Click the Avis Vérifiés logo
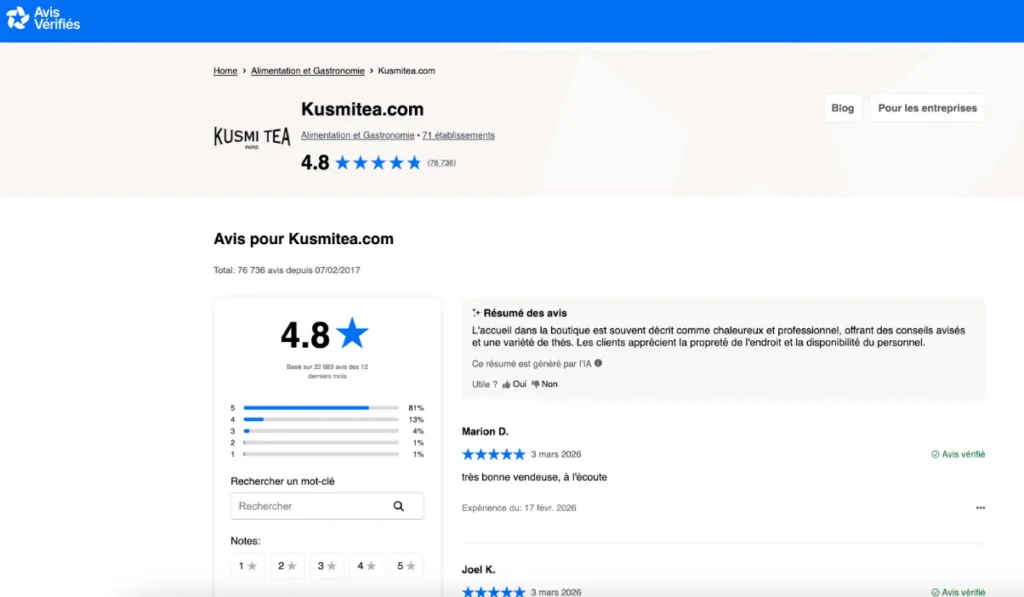The image size is (1024, 597). (x=44, y=18)
